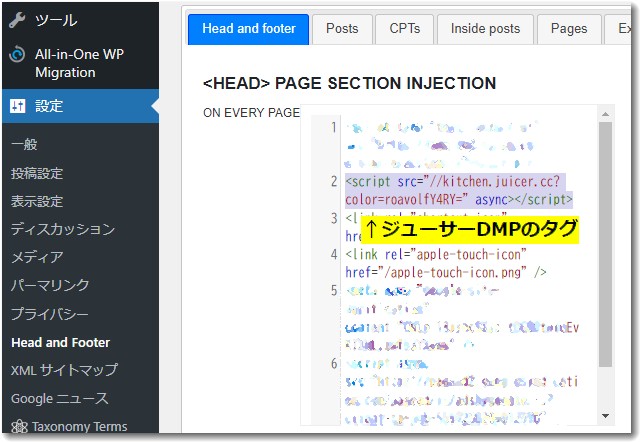The width and height of the screenshot is (640, 442).
Task: Open プライバシー settings
Action: coord(50,314)
